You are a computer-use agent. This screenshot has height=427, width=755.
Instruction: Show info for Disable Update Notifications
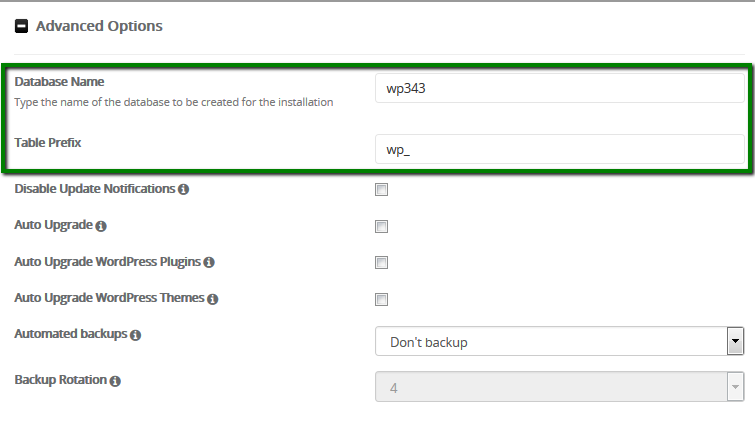coord(183,189)
